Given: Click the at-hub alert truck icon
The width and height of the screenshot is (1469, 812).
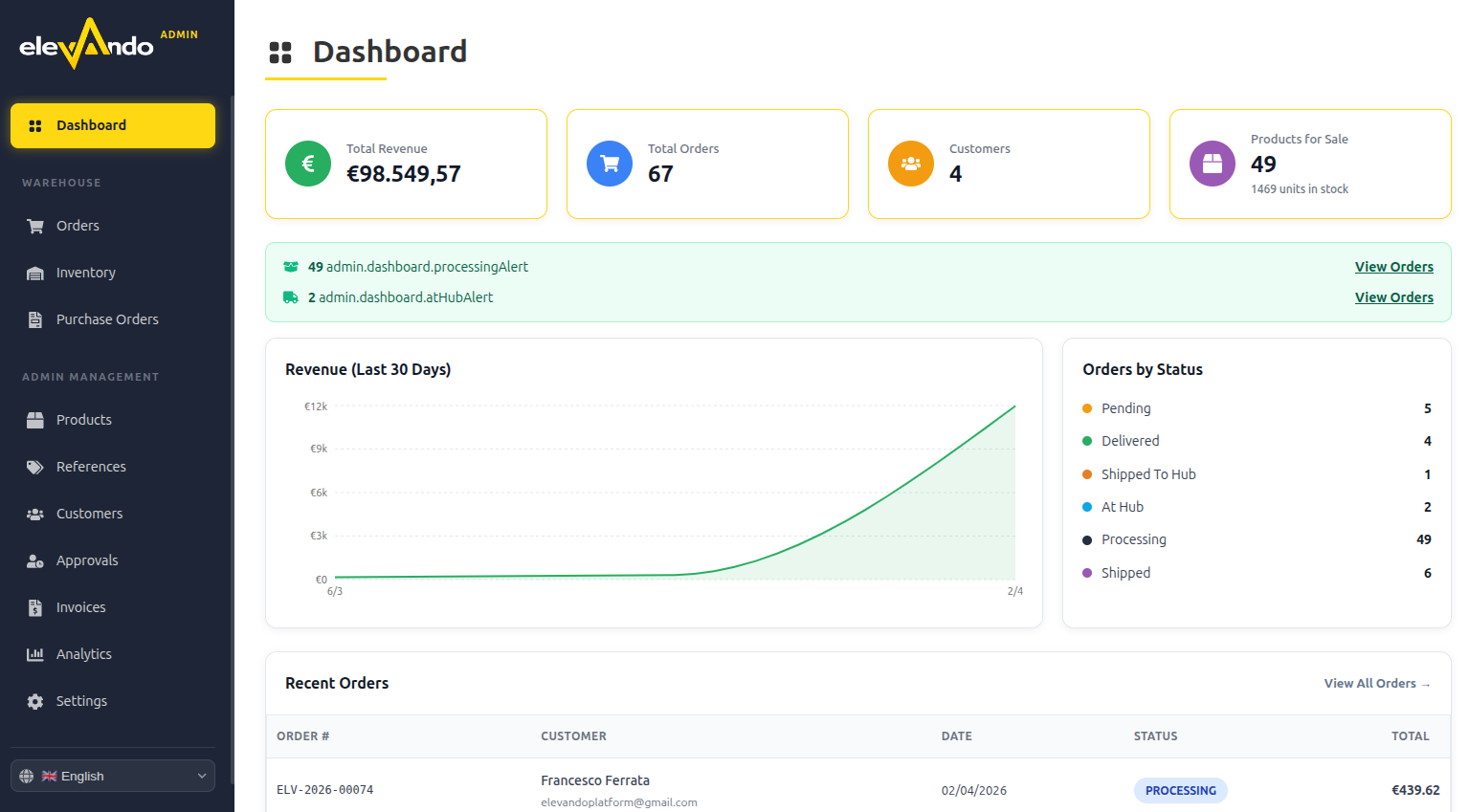Looking at the screenshot, I should [291, 297].
